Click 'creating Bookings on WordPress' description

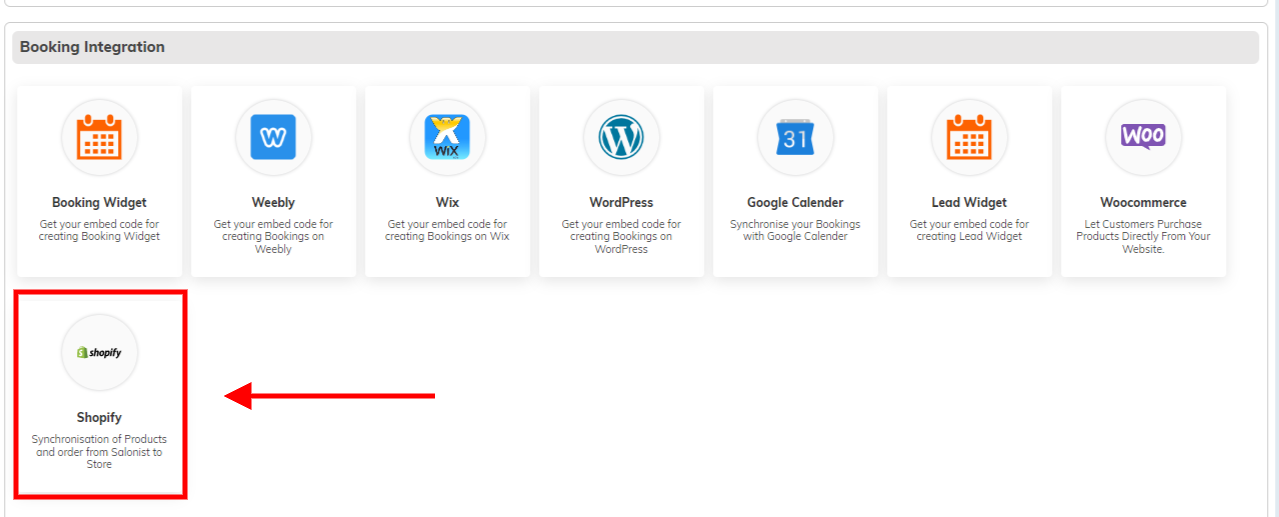tap(621, 237)
